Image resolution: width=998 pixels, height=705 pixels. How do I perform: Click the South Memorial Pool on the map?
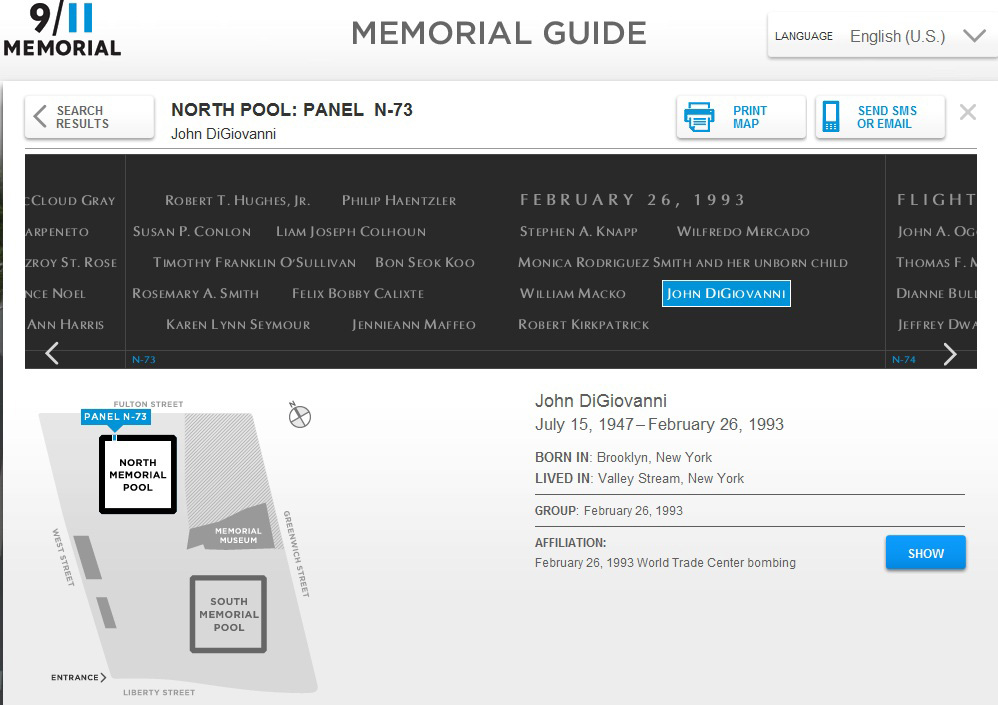coord(228,613)
